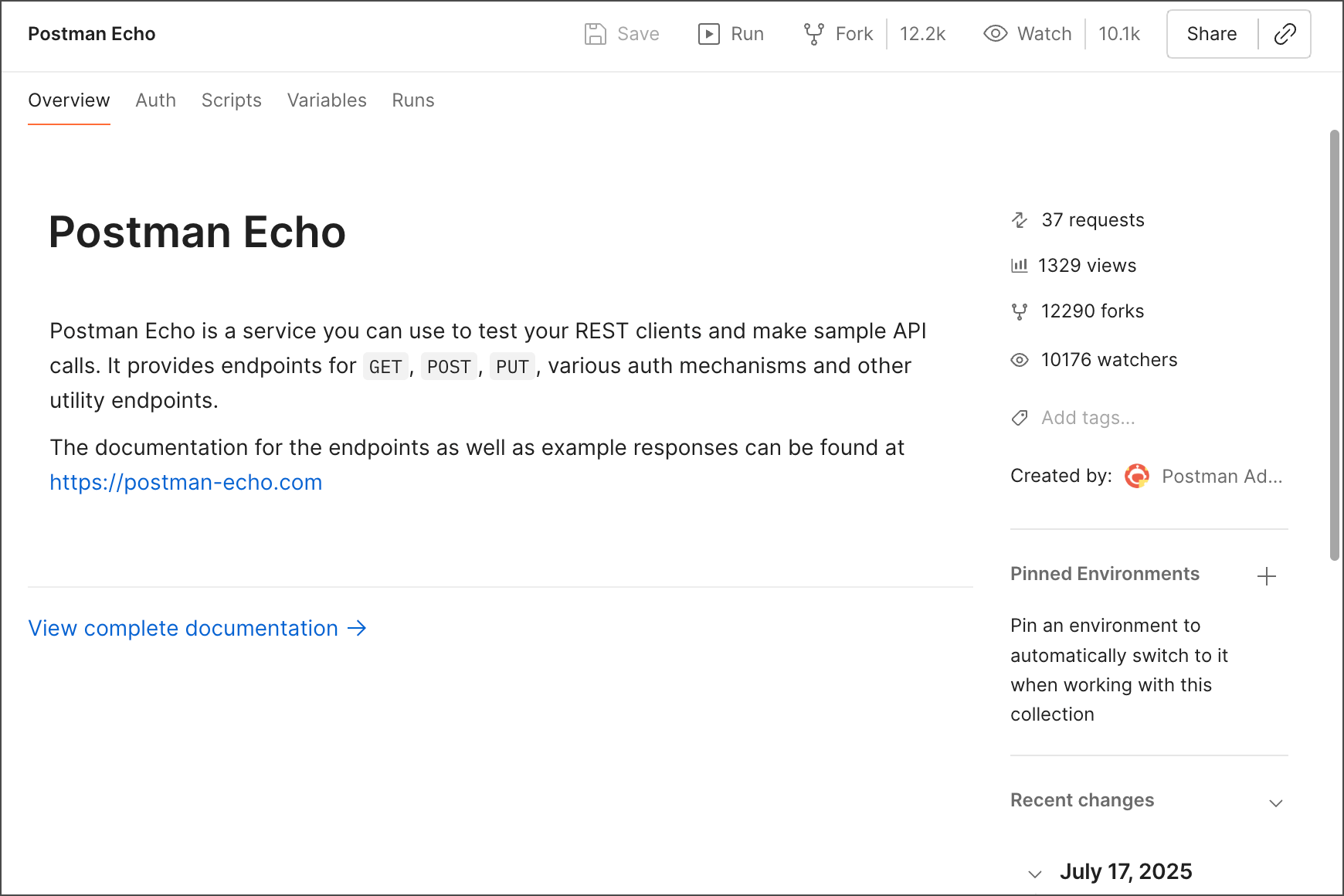The image size is (1344, 896).
Task: Open the Runs tab
Action: pyautogui.click(x=413, y=100)
